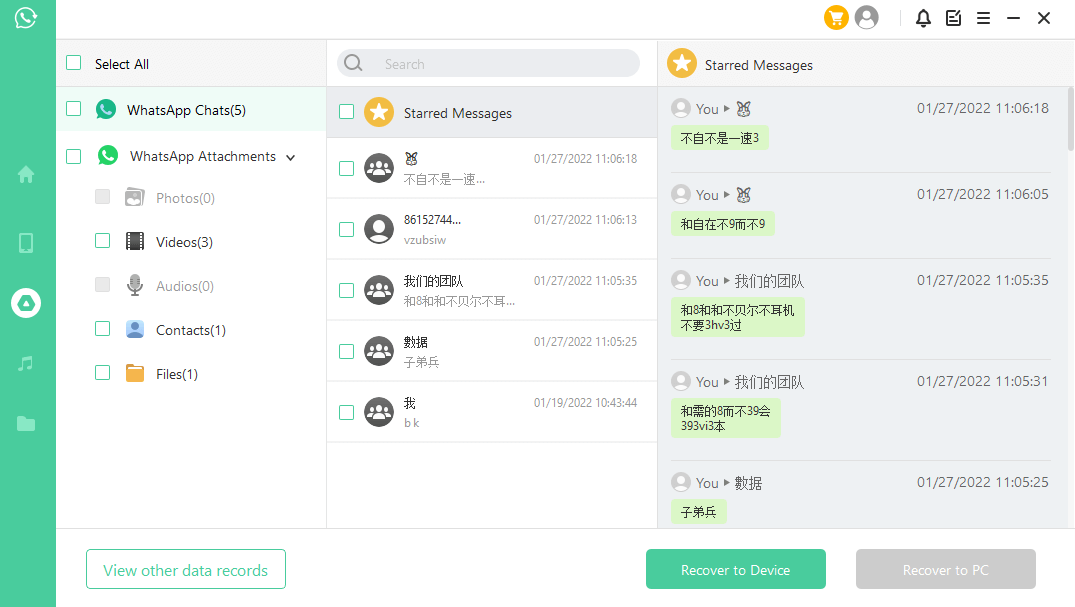Viewport: 1075px width, 607px height.
Task: Click the shopping cart icon
Action: tap(836, 18)
